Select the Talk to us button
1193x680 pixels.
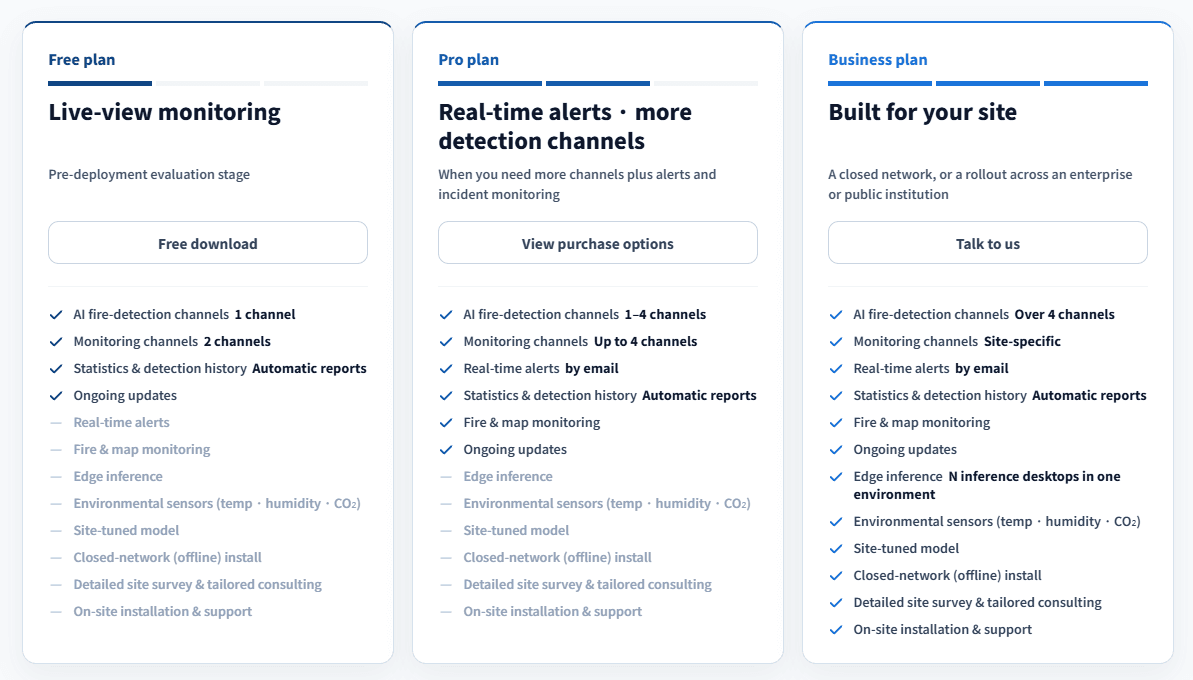click(988, 243)
